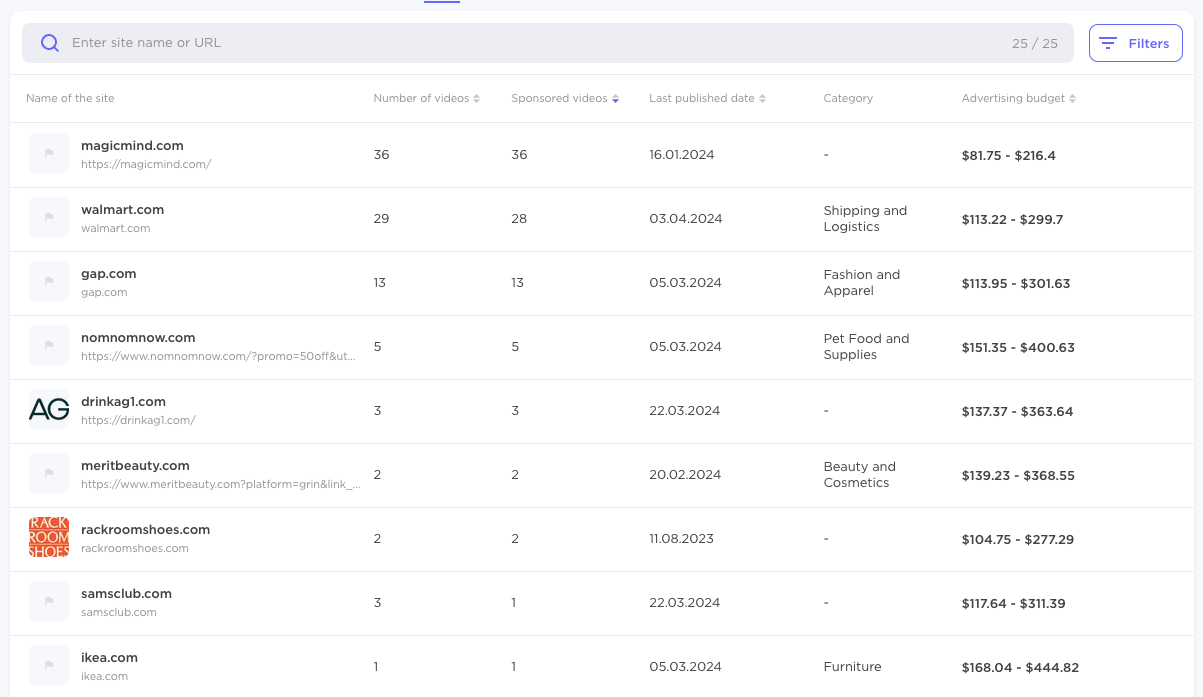This screenshot has width=1203, height=697.
Task: Click the Category column header
Action: (x=847, y=98)
